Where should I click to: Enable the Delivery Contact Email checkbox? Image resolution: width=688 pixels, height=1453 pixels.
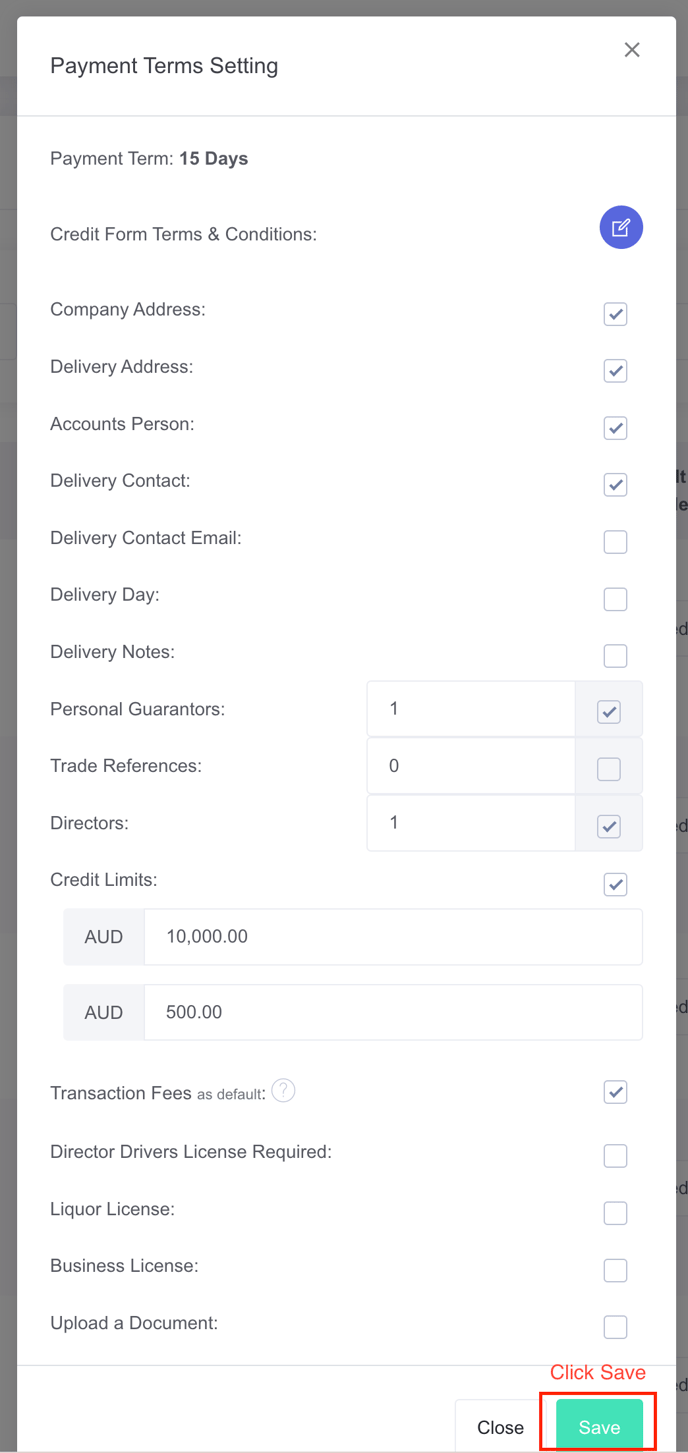(x=615, y=542)
